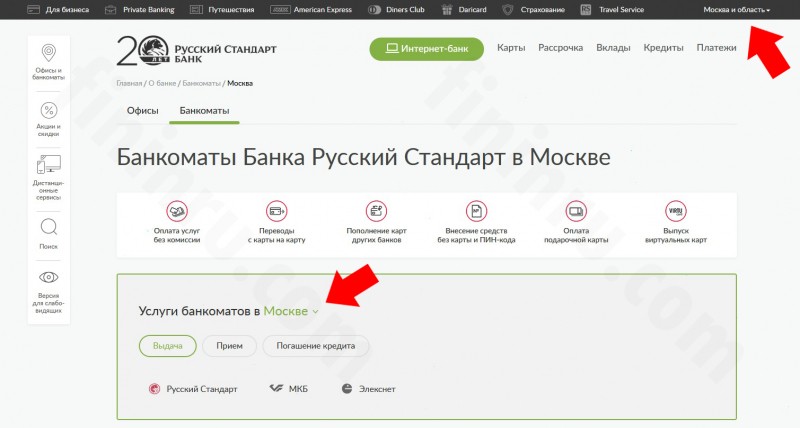Open the Поиск magnifier icon

pyautogui.click(x=48, y=227)
